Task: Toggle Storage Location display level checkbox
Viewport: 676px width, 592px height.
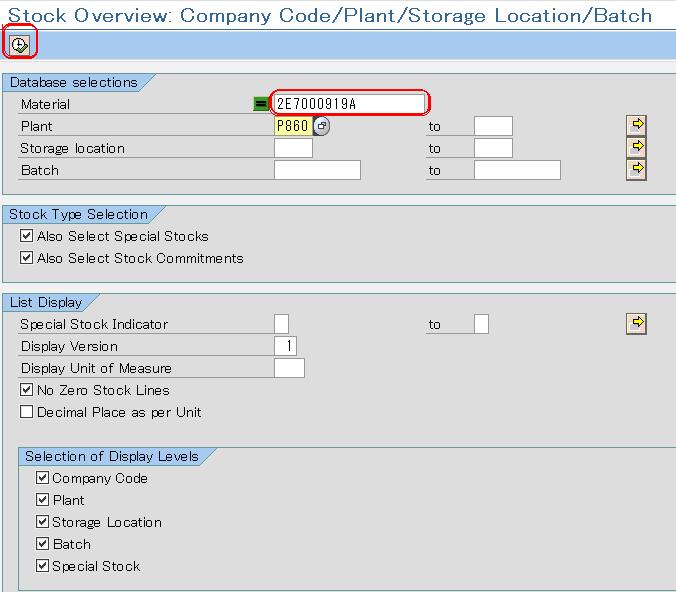Action: 42,522
